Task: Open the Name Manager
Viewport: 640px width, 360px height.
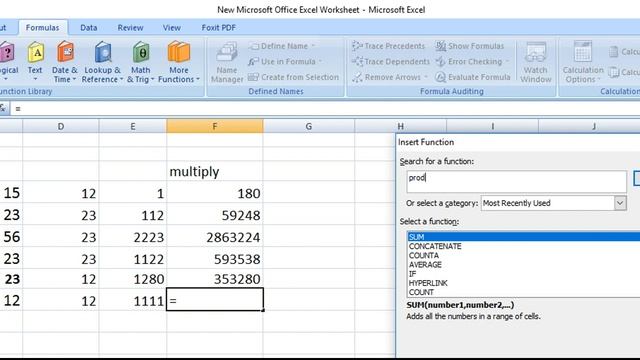Action: point(227,62)
